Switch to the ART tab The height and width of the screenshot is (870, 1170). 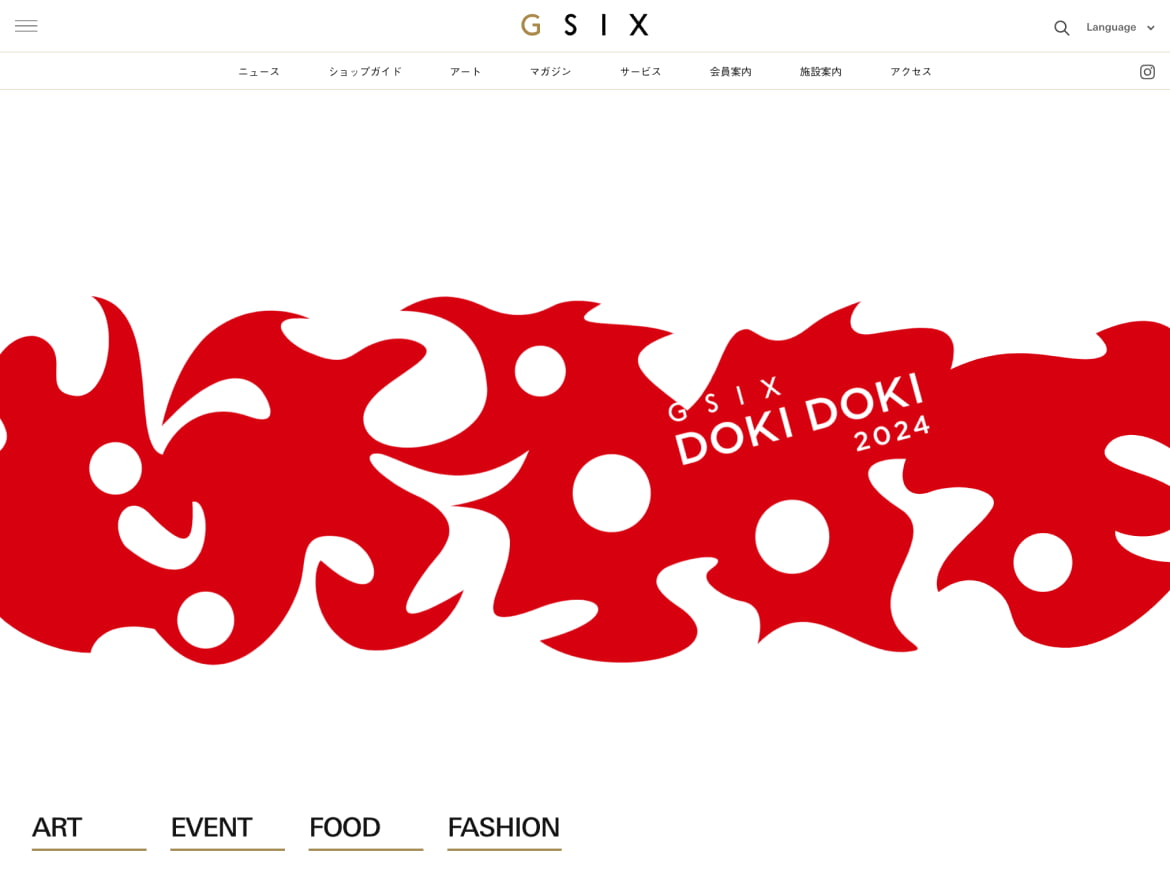click(89, 830)
